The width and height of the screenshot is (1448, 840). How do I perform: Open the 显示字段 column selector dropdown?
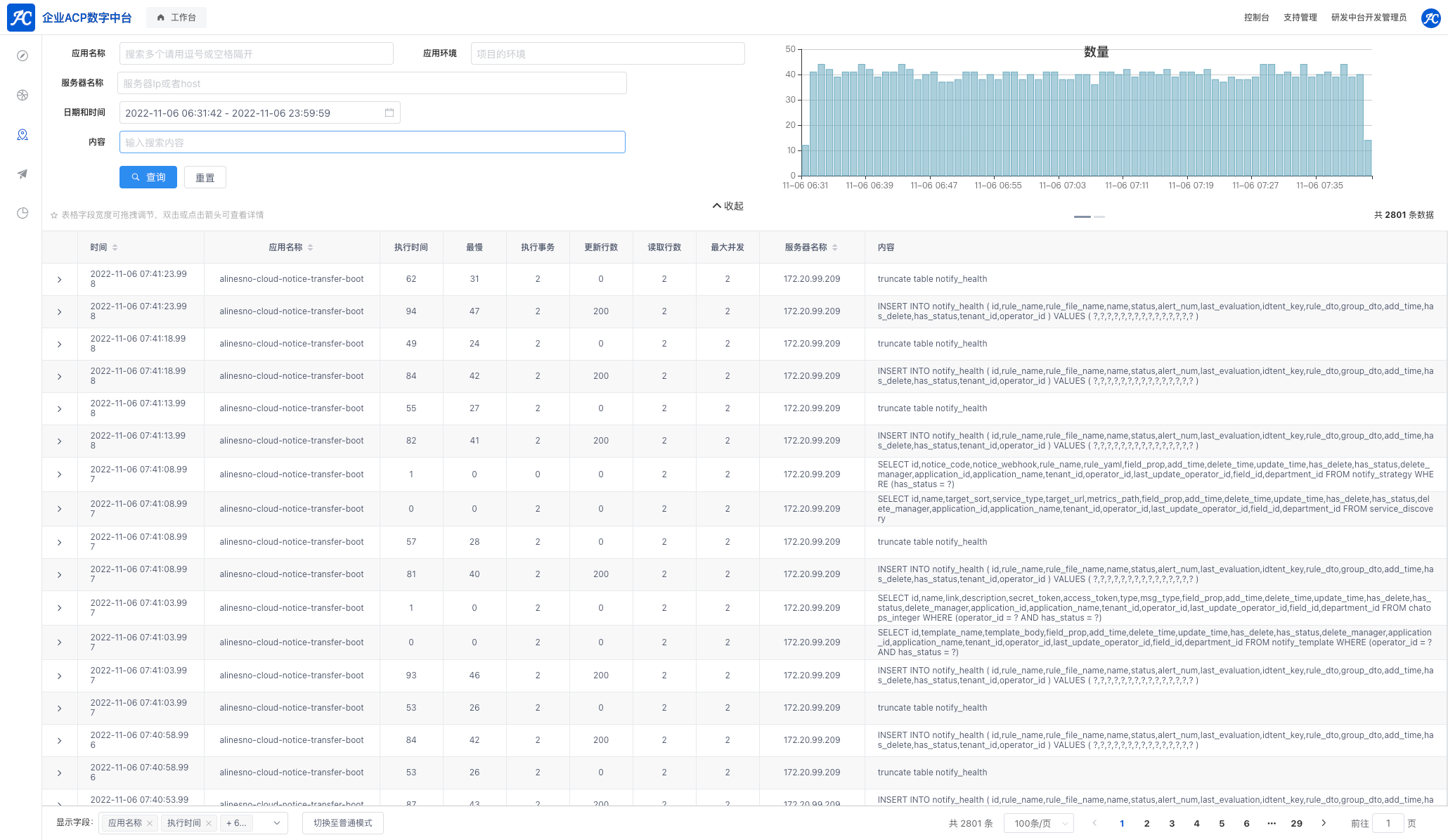tap(277, 823)
